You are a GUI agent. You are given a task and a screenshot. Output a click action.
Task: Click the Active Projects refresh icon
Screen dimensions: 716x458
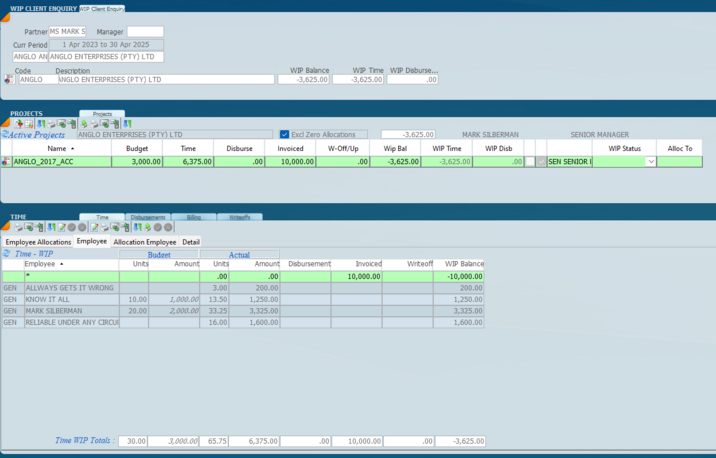point(4,134)
